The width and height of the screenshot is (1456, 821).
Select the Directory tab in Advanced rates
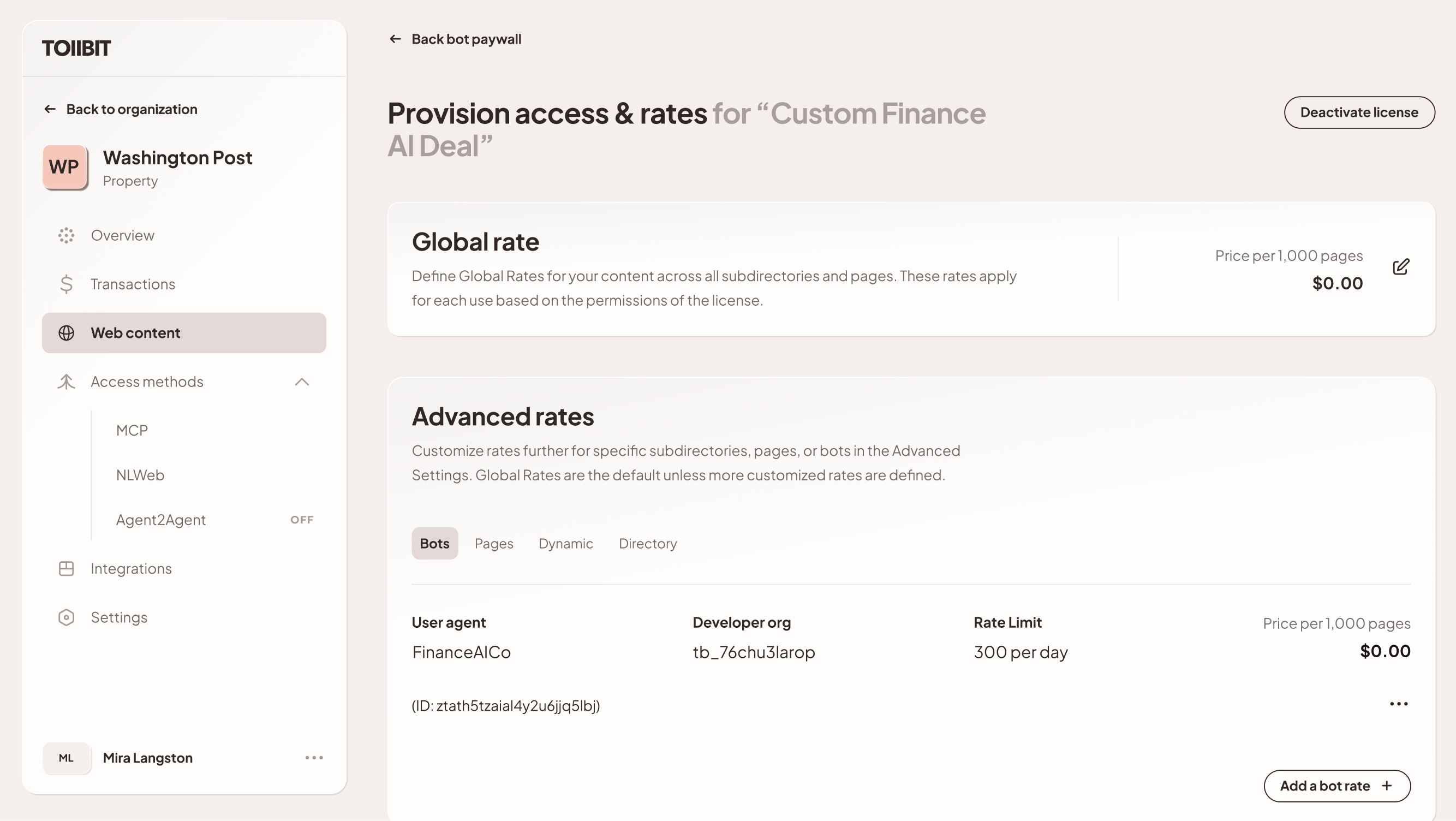(647, 543)
